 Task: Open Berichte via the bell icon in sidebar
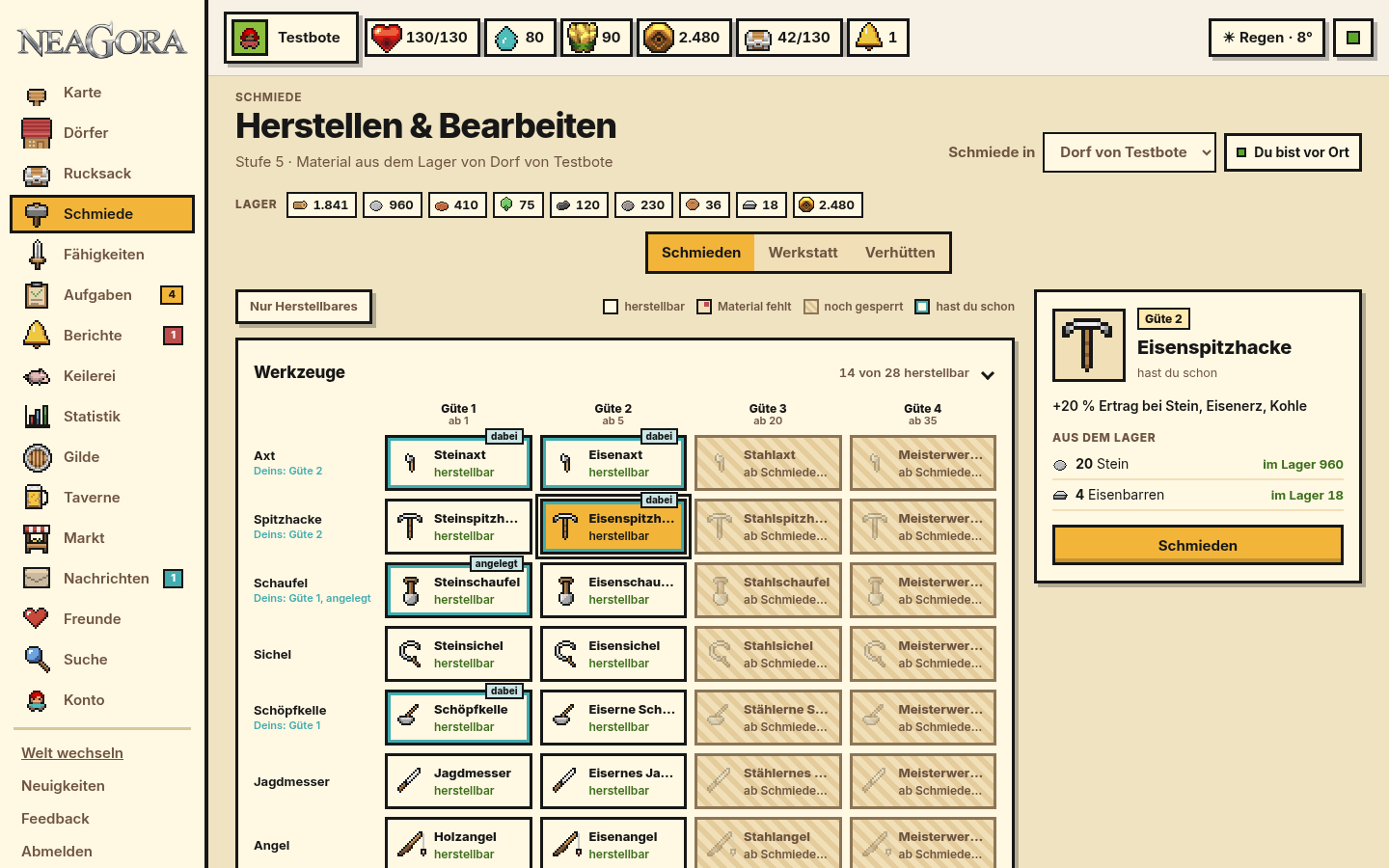[37, 335]
